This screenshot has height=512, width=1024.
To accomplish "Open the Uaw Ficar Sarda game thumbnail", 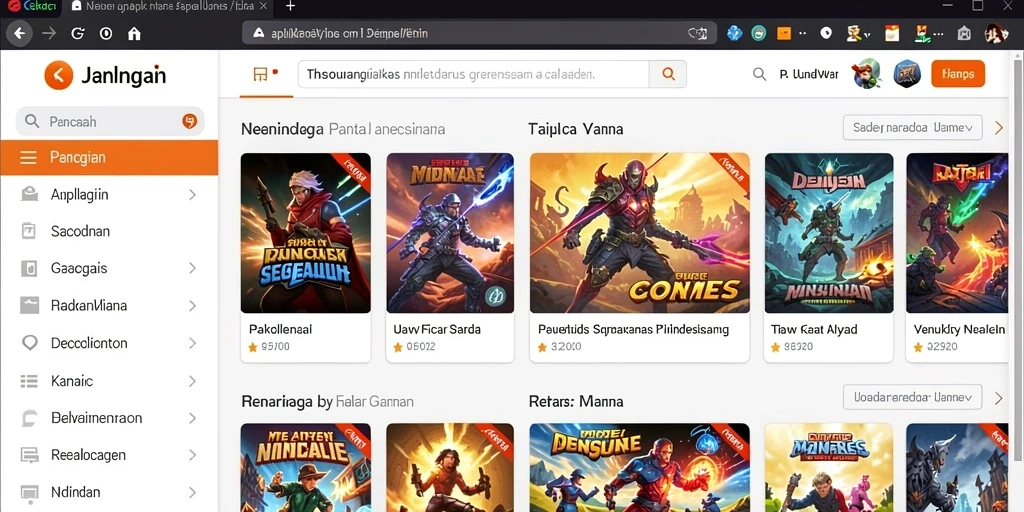I will [x=450, y=233].
